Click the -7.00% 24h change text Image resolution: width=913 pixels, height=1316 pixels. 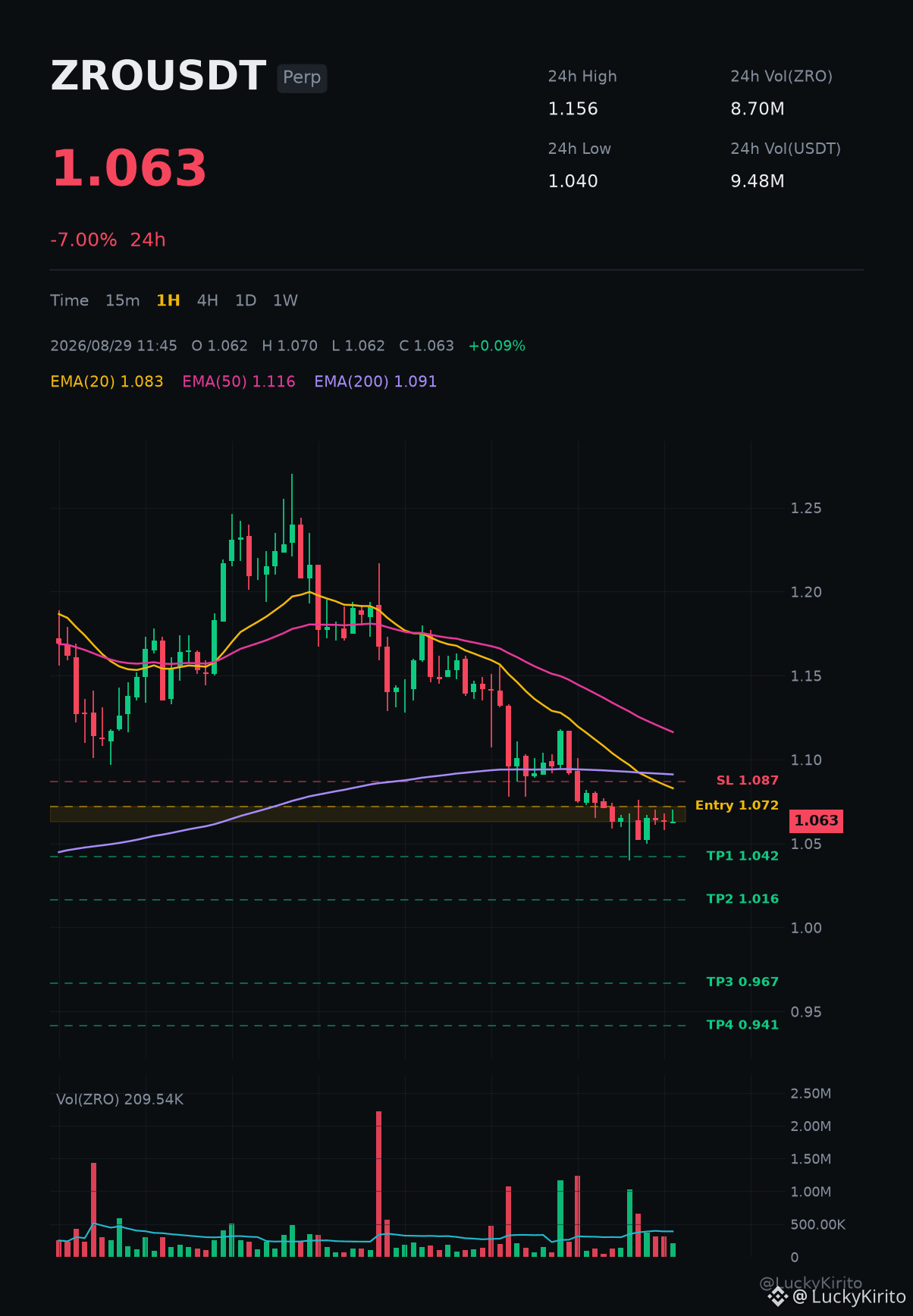[x=108, y=240]
